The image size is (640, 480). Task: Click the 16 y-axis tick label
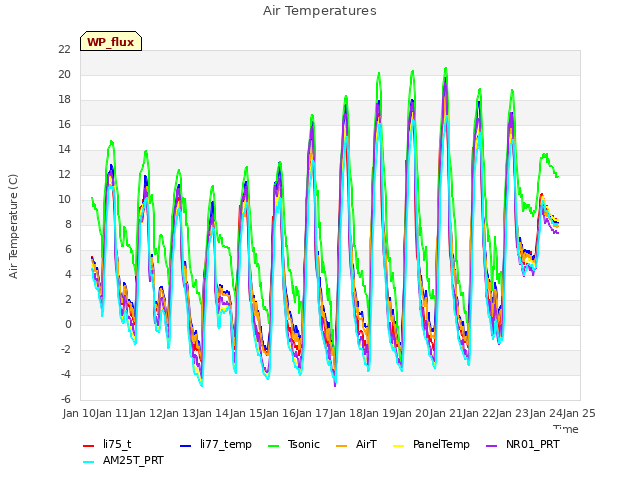[64, 124]
